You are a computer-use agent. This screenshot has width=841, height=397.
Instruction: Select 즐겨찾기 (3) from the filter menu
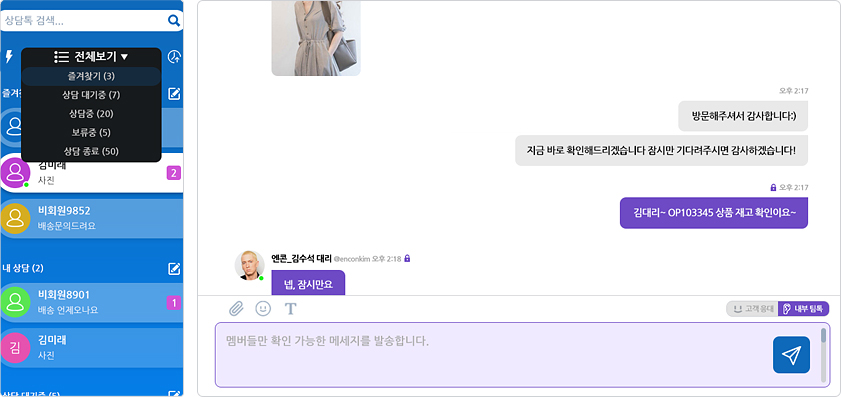point(91,76)
